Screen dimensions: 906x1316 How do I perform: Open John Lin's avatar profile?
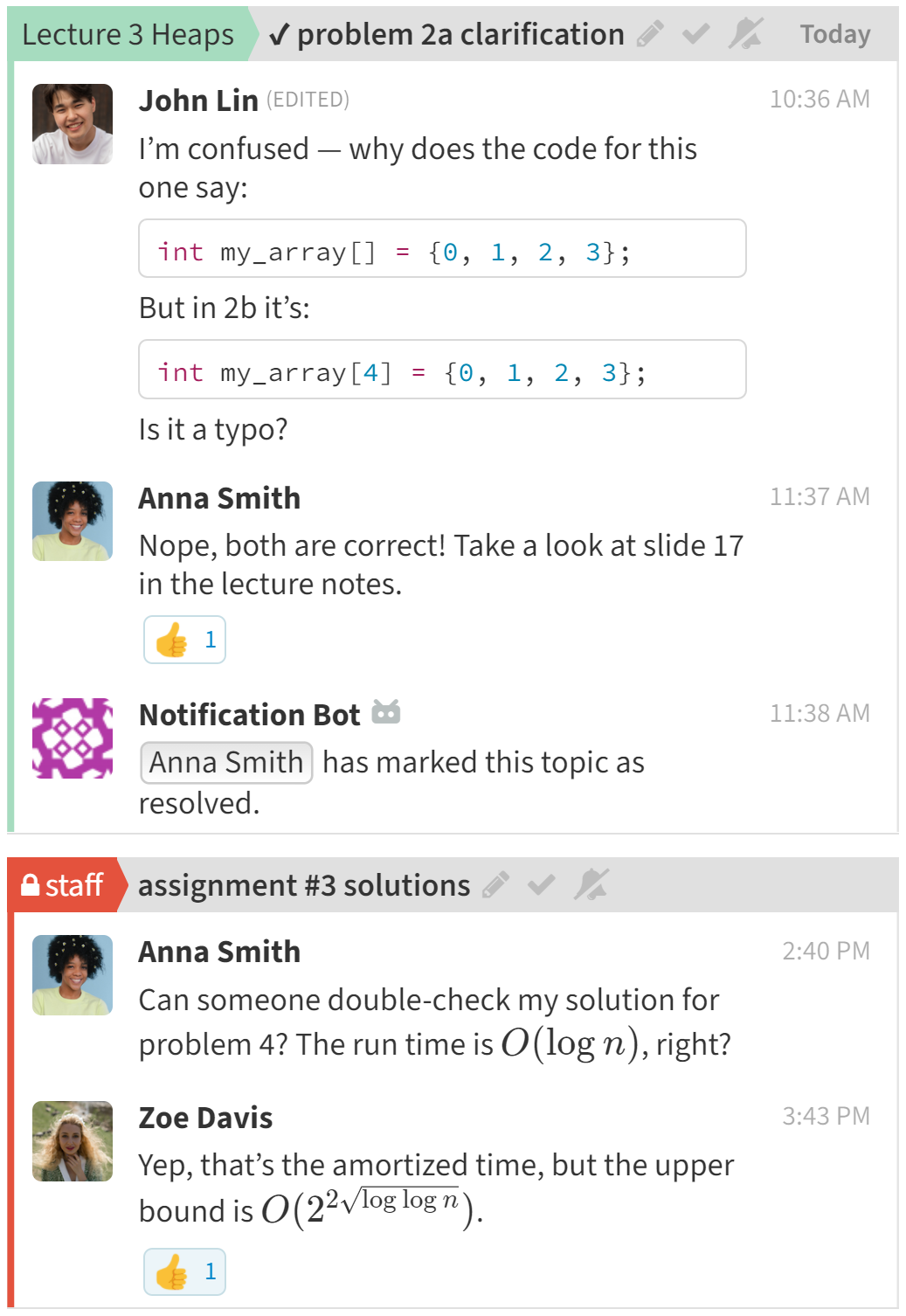[x=73, y=124]
